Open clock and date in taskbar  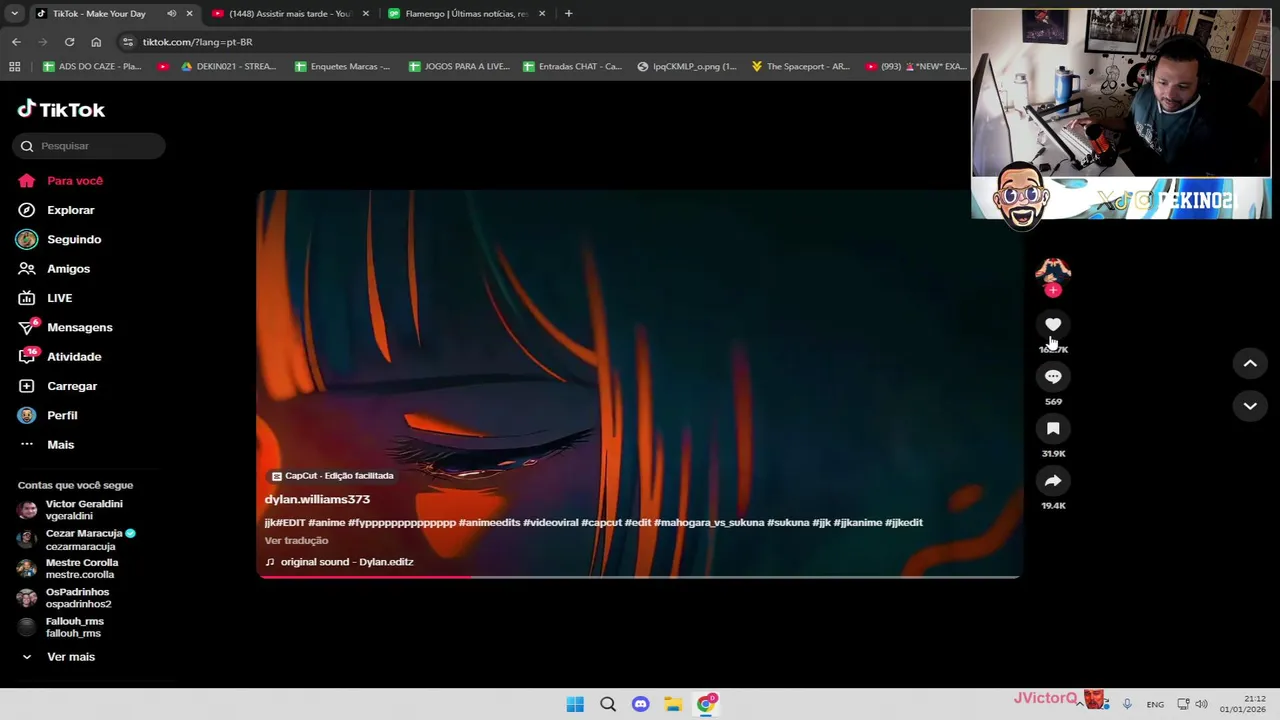click(1244, 704)
